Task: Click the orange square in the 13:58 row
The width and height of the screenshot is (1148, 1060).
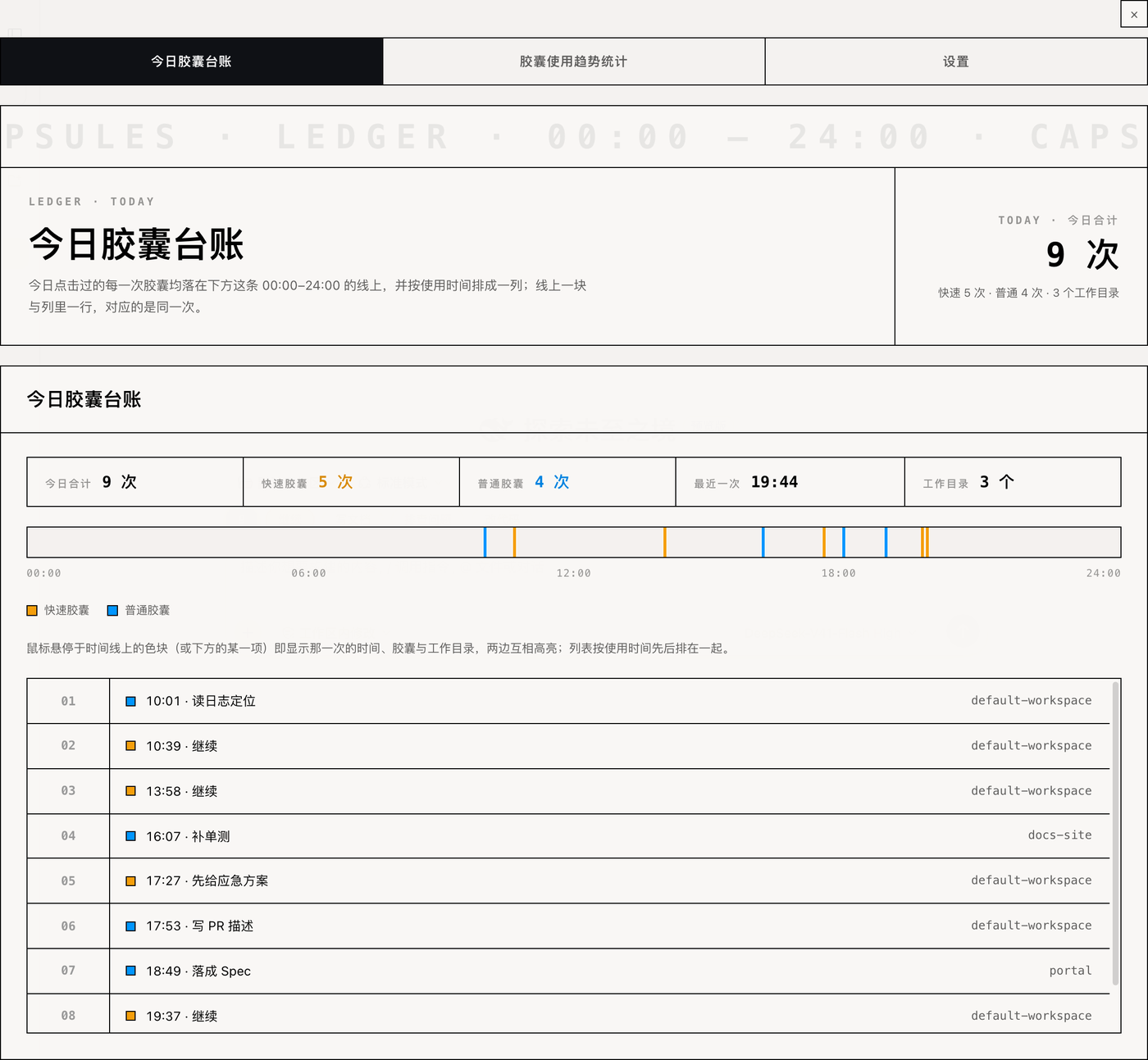Action: coord(130,791)
